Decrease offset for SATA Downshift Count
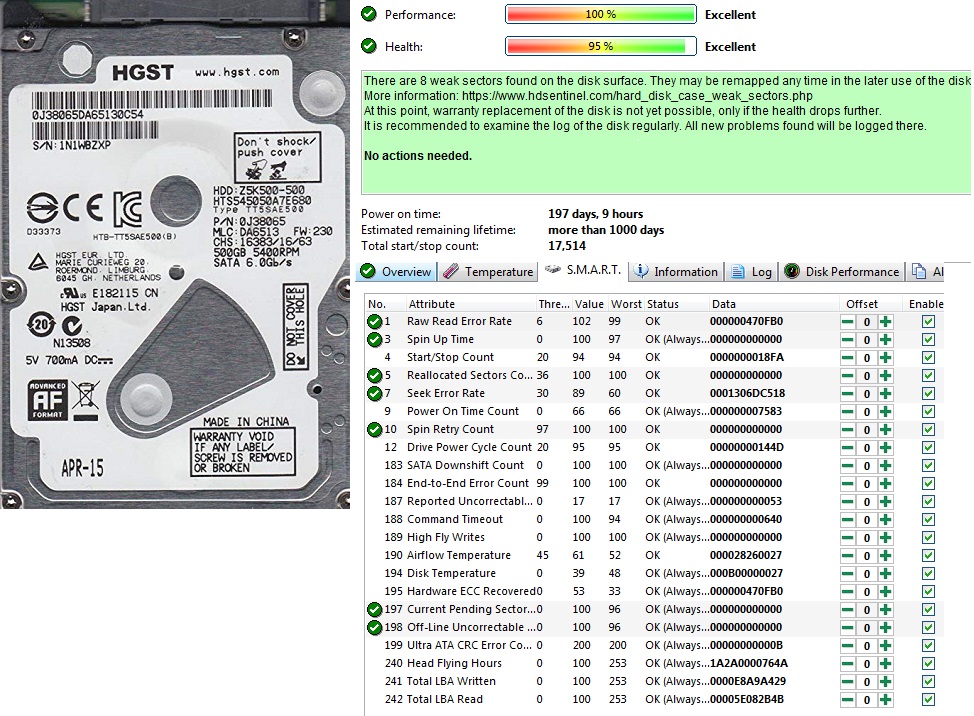This screenshot has height=716, width=974. coord(847,466)
